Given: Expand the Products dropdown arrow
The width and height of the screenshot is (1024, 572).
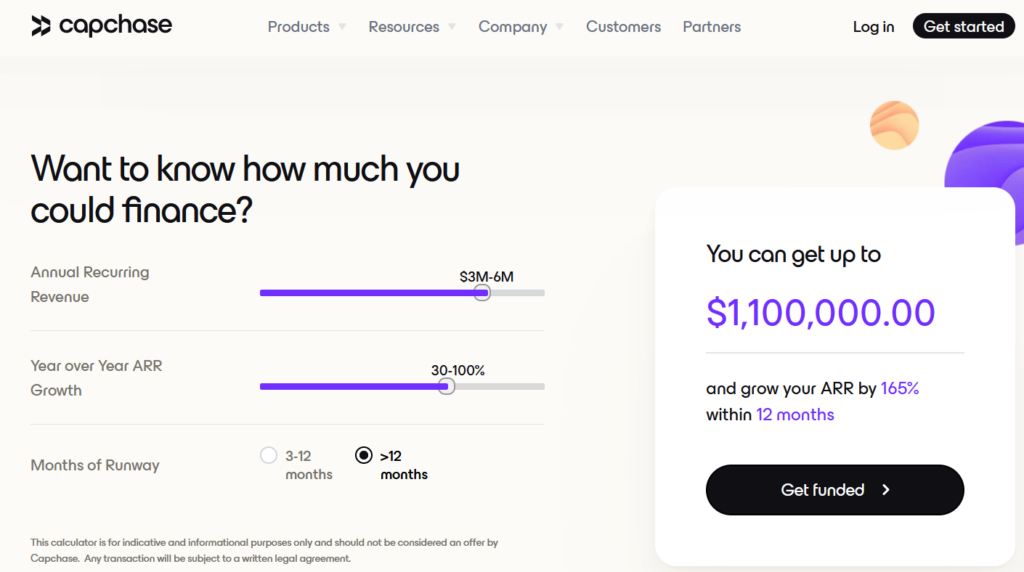Looking at the screenshot, I should (342, 27).
